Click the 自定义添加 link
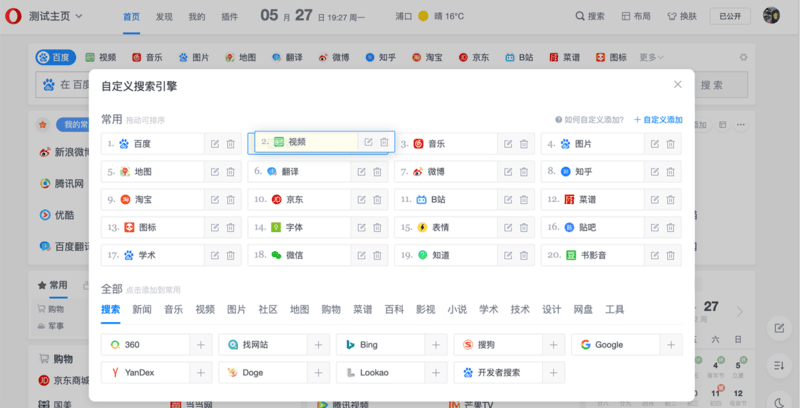 pos(658,120)
